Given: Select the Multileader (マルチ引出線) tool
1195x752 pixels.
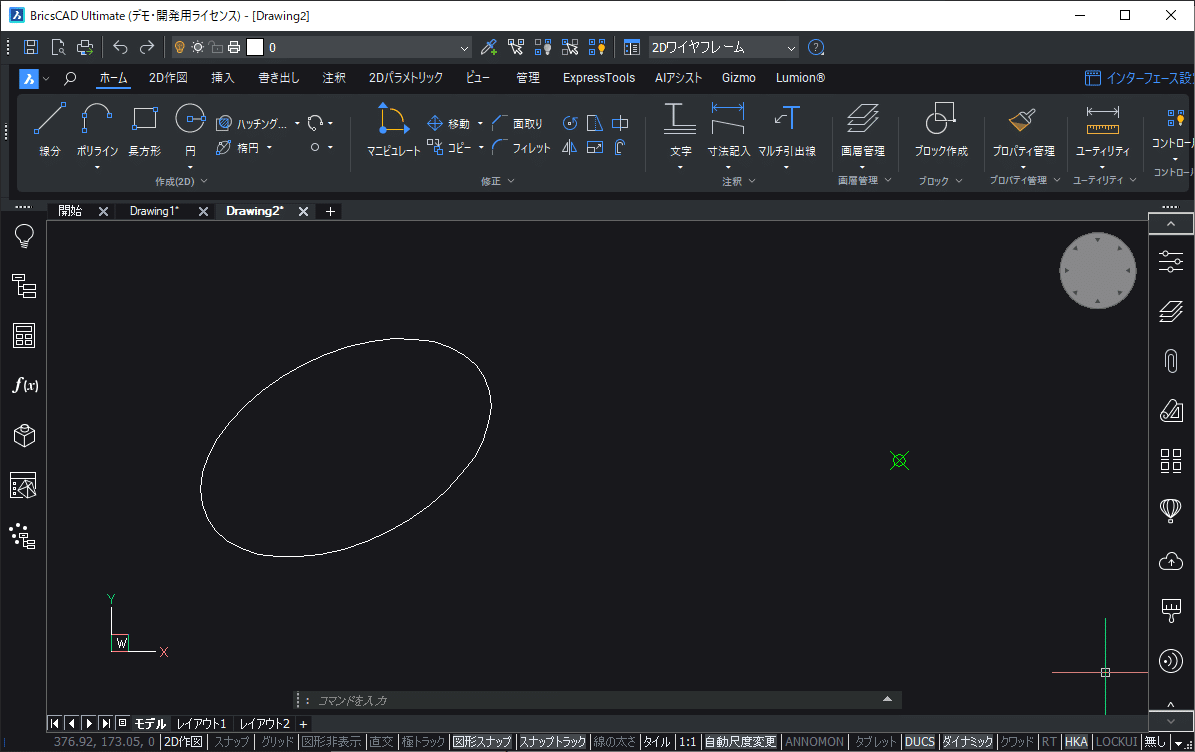Looking at the screenshot, I should [787, 129].
